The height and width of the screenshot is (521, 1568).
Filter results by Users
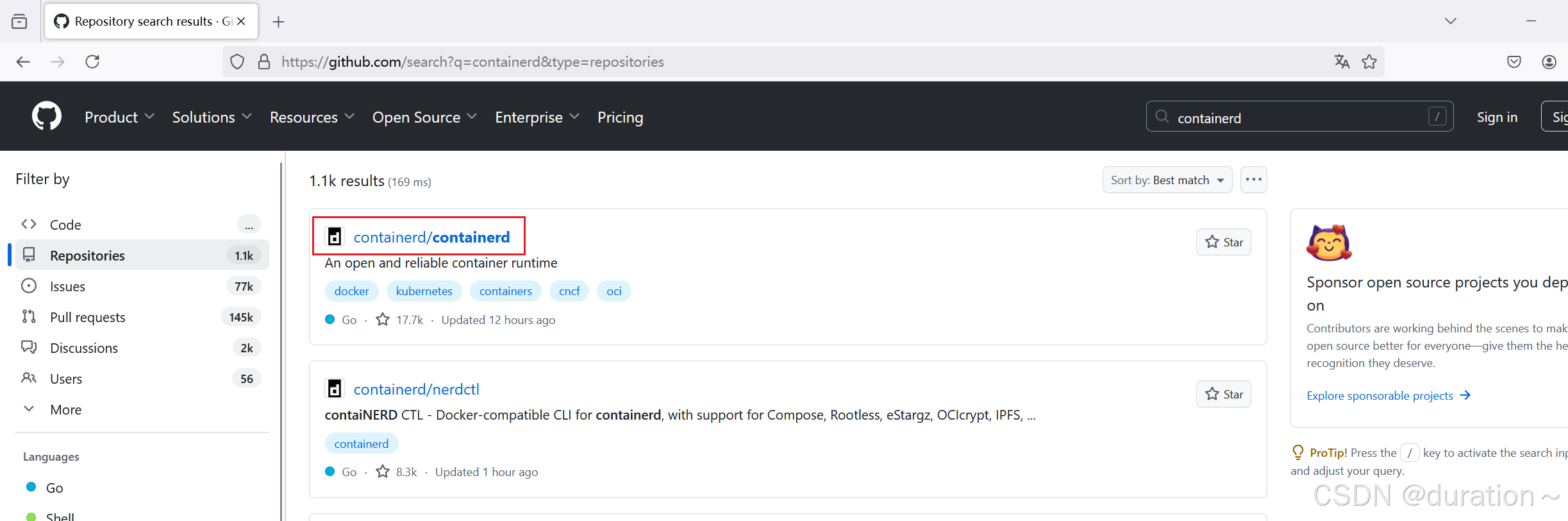click(141, 379)
